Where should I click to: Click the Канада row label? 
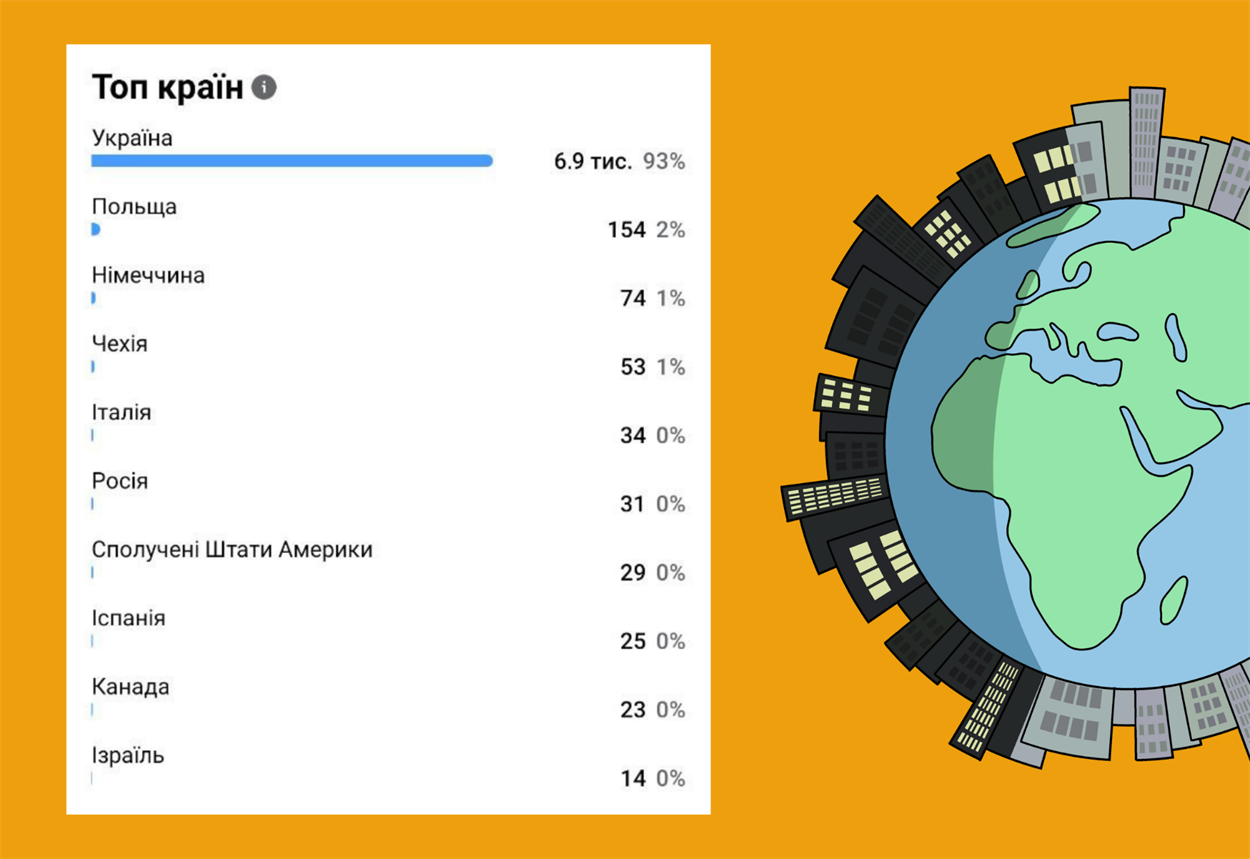click(130, 687)
